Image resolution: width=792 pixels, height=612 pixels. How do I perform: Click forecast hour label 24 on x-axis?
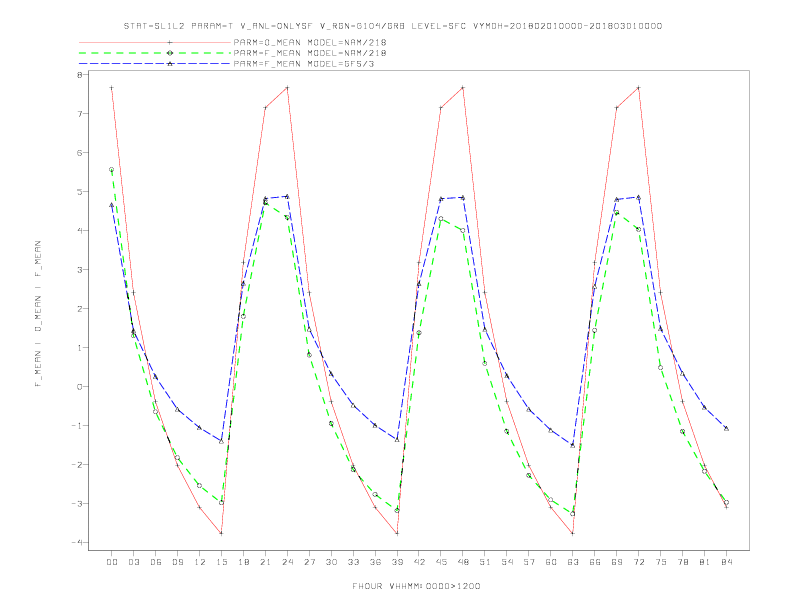(287, 562)
